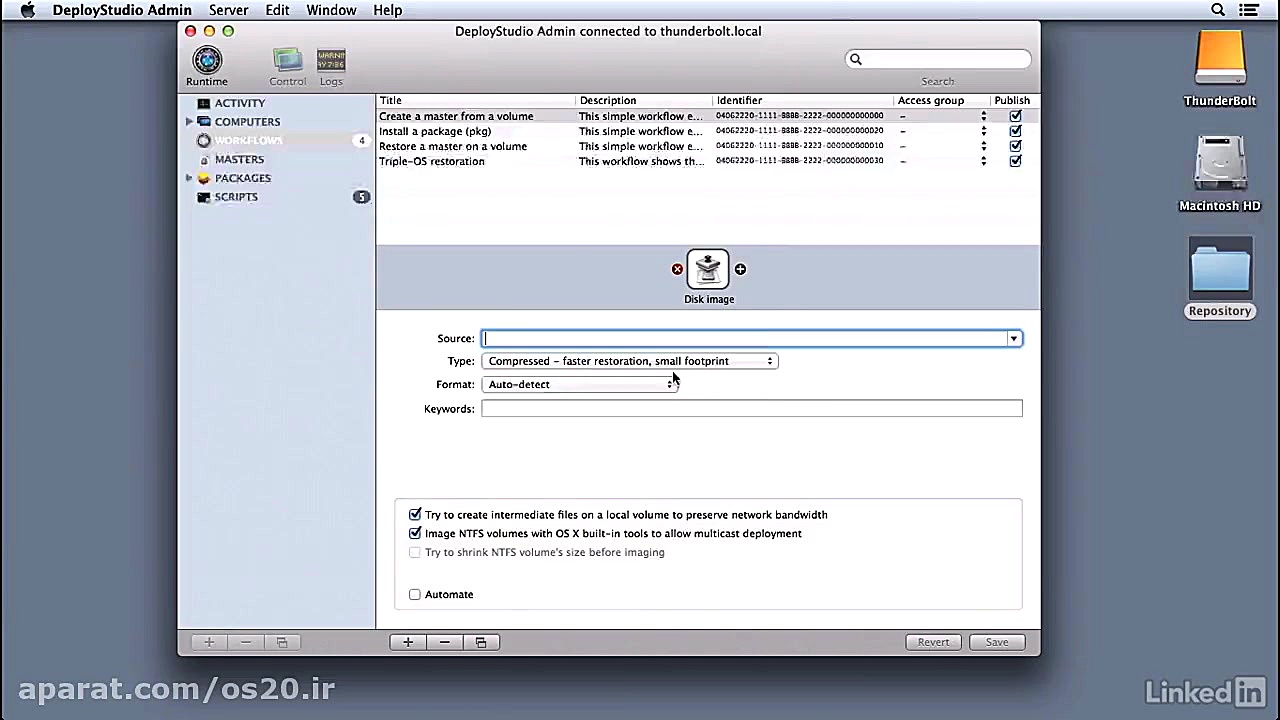Screen dimensions: 1280x720
Task: Select PACKAGES in the sidebar
Action: pos(242,178)
